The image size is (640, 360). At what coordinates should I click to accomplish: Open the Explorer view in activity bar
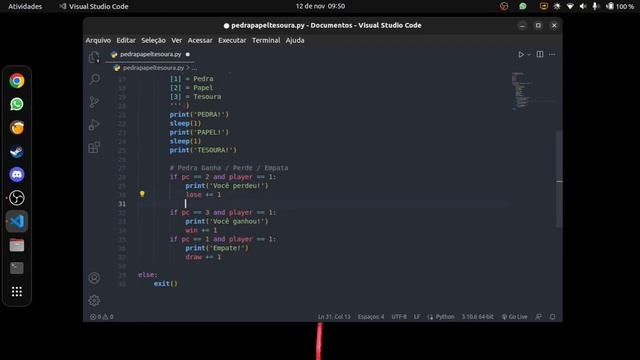[94, 57]
